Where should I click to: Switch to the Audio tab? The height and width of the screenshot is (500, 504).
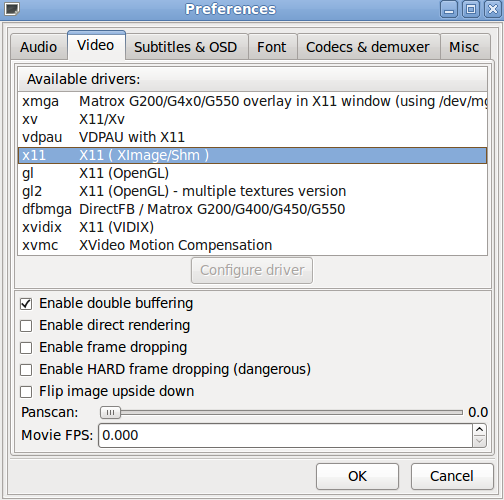tap(39, 47)
